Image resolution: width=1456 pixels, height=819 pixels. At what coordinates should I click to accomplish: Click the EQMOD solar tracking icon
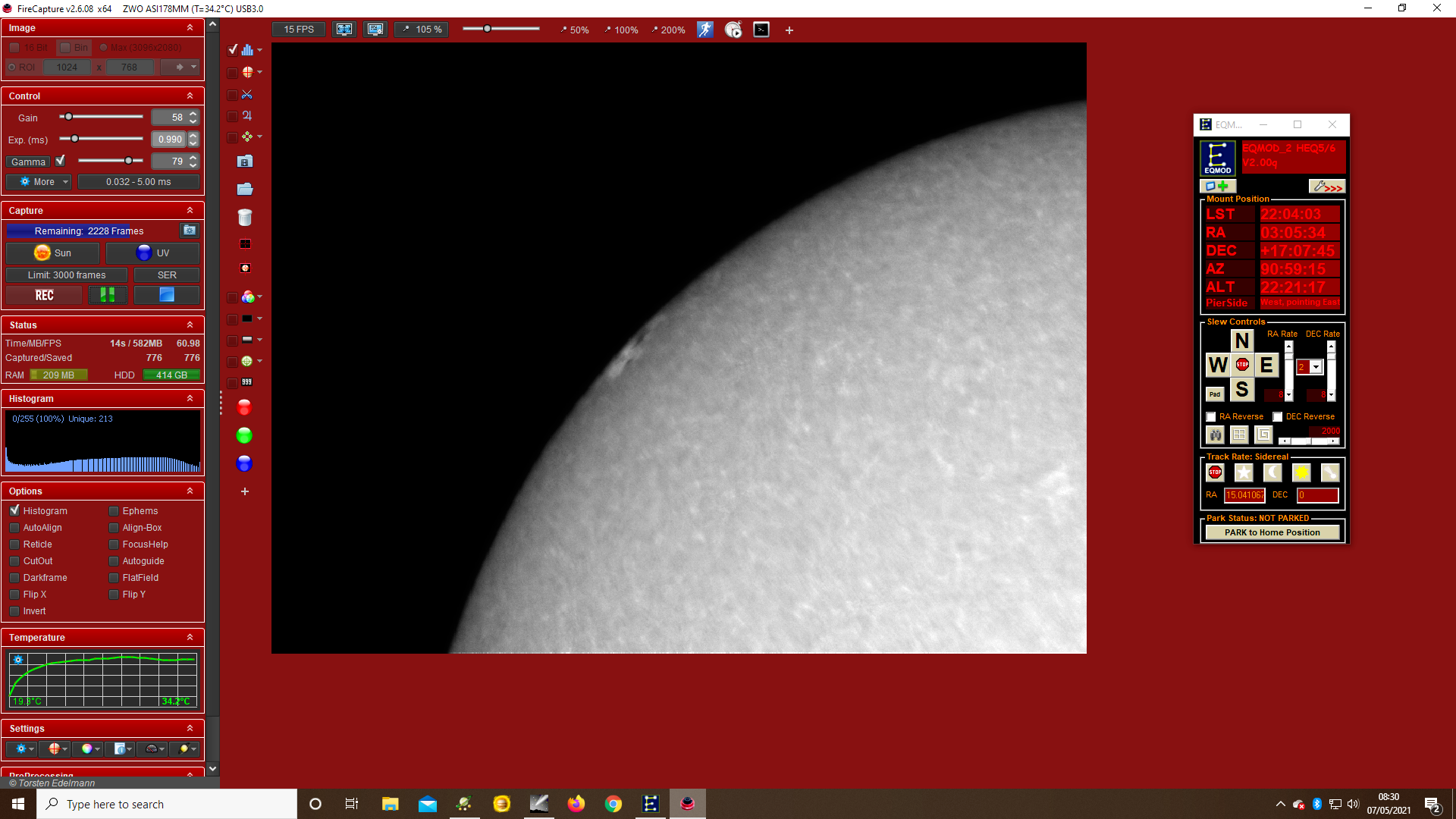coord(1301,472)
